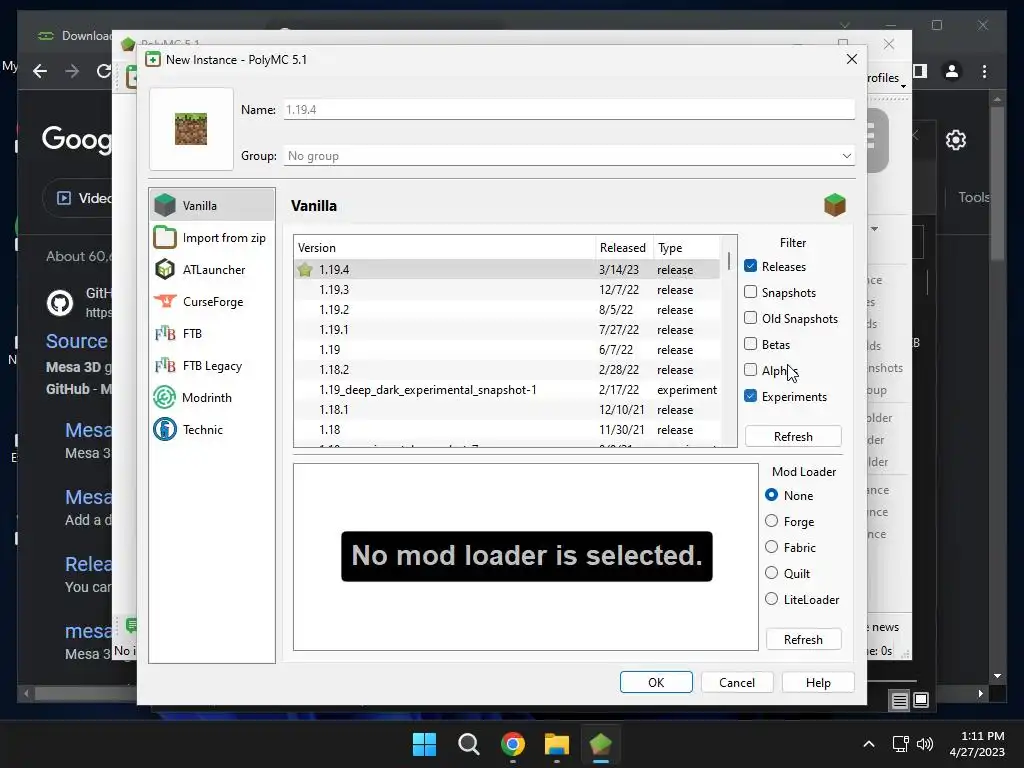Go forward in Chrome browser
The height and width of the screenshot is (768, 1024).
[72, 71]
